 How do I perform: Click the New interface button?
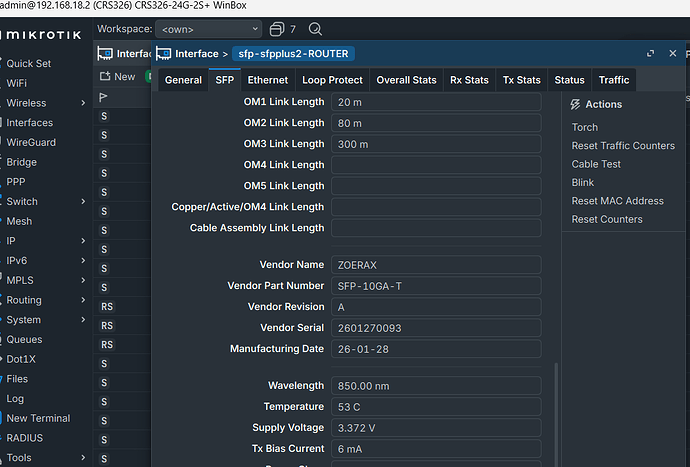coord(117,77)
